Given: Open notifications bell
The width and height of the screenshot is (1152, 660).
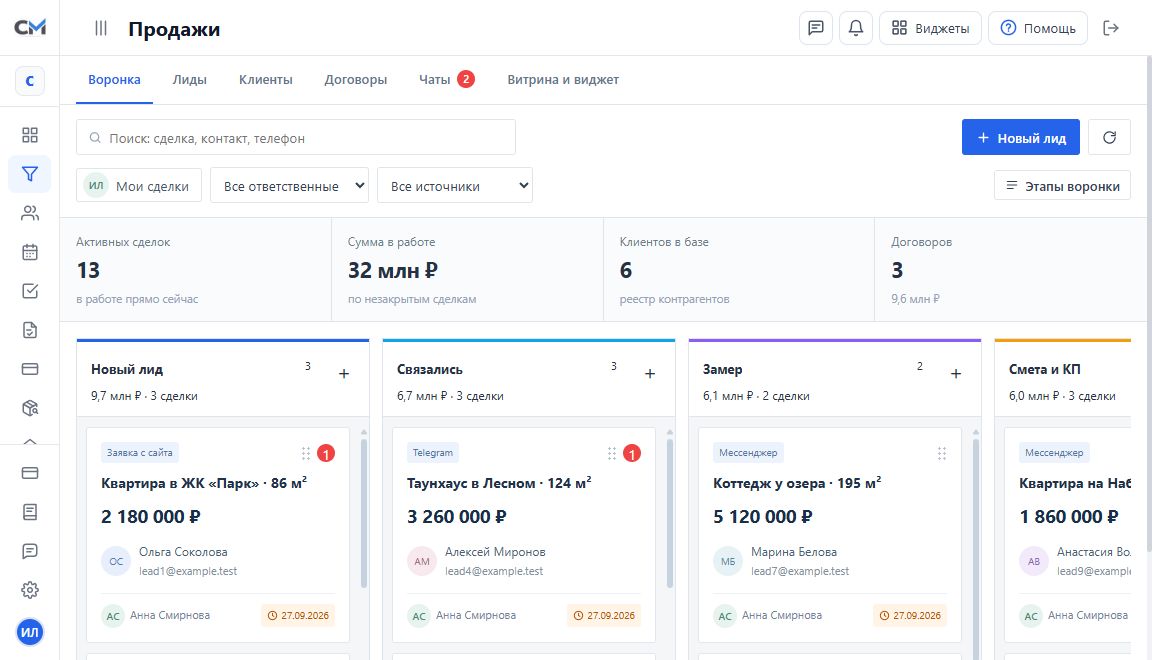Looking at the screenshot, I should 856,28.
